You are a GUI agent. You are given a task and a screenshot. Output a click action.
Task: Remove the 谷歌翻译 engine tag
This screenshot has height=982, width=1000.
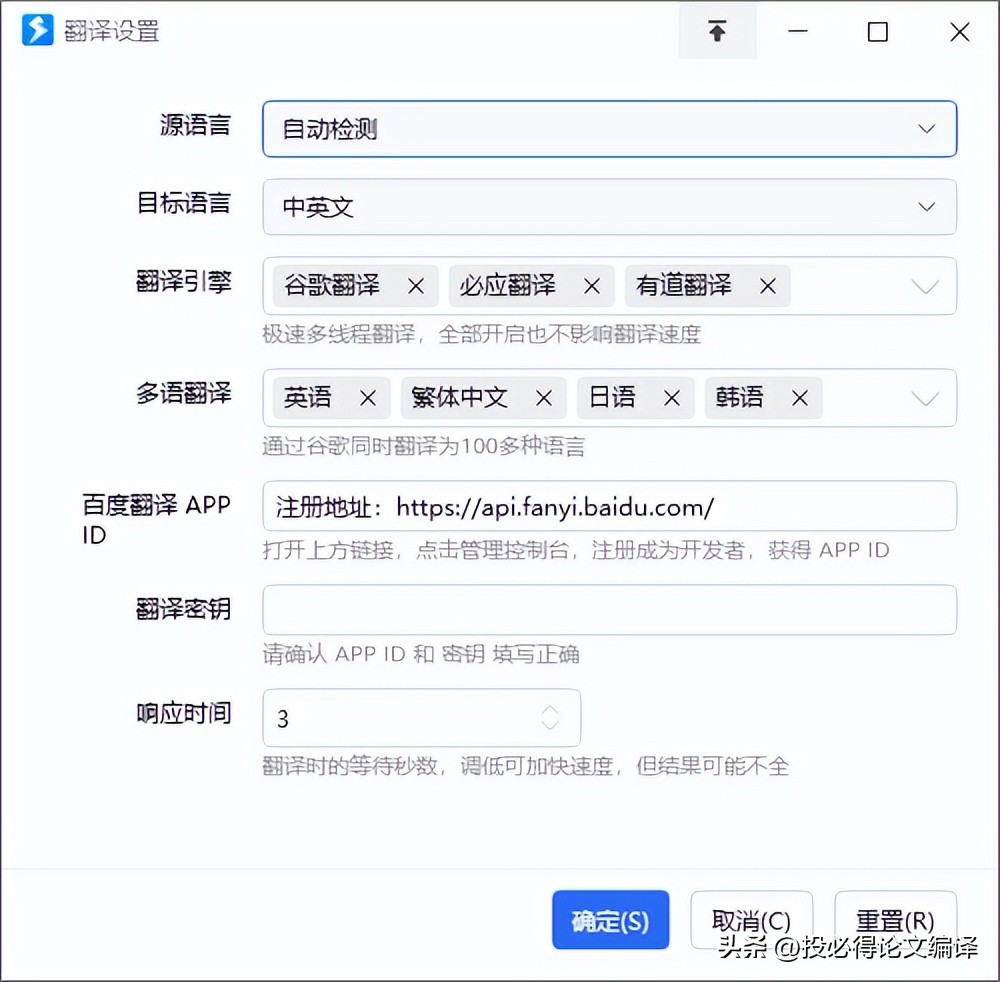(416, 286)
